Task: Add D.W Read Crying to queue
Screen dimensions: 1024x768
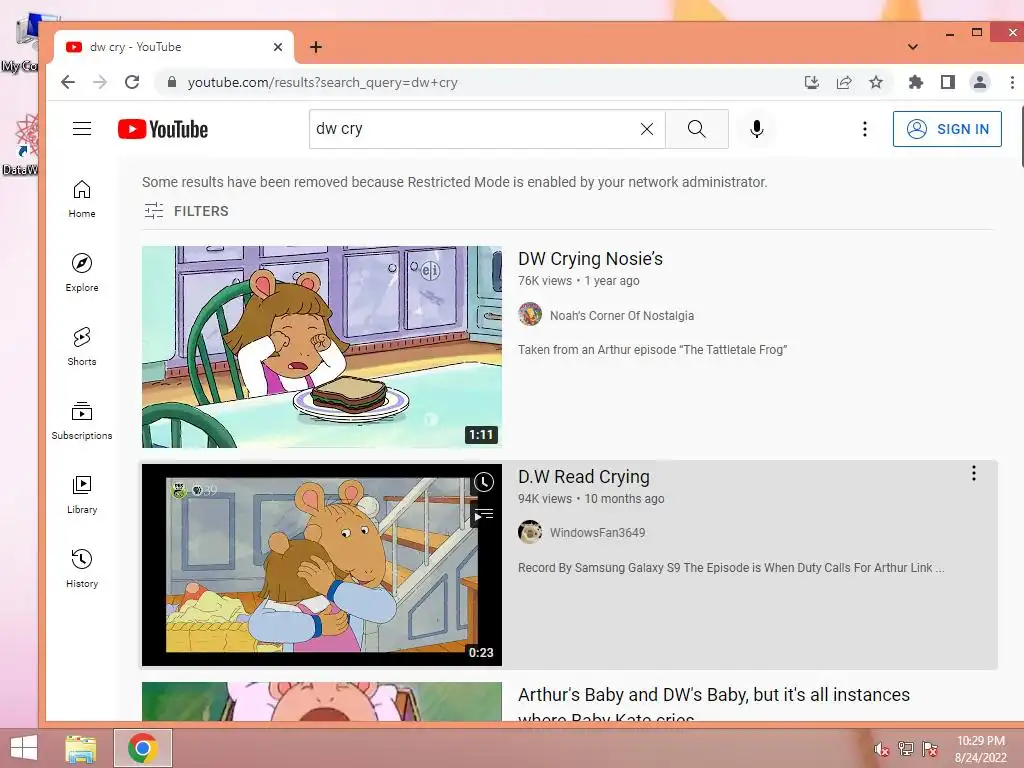Action: [483, 515]
